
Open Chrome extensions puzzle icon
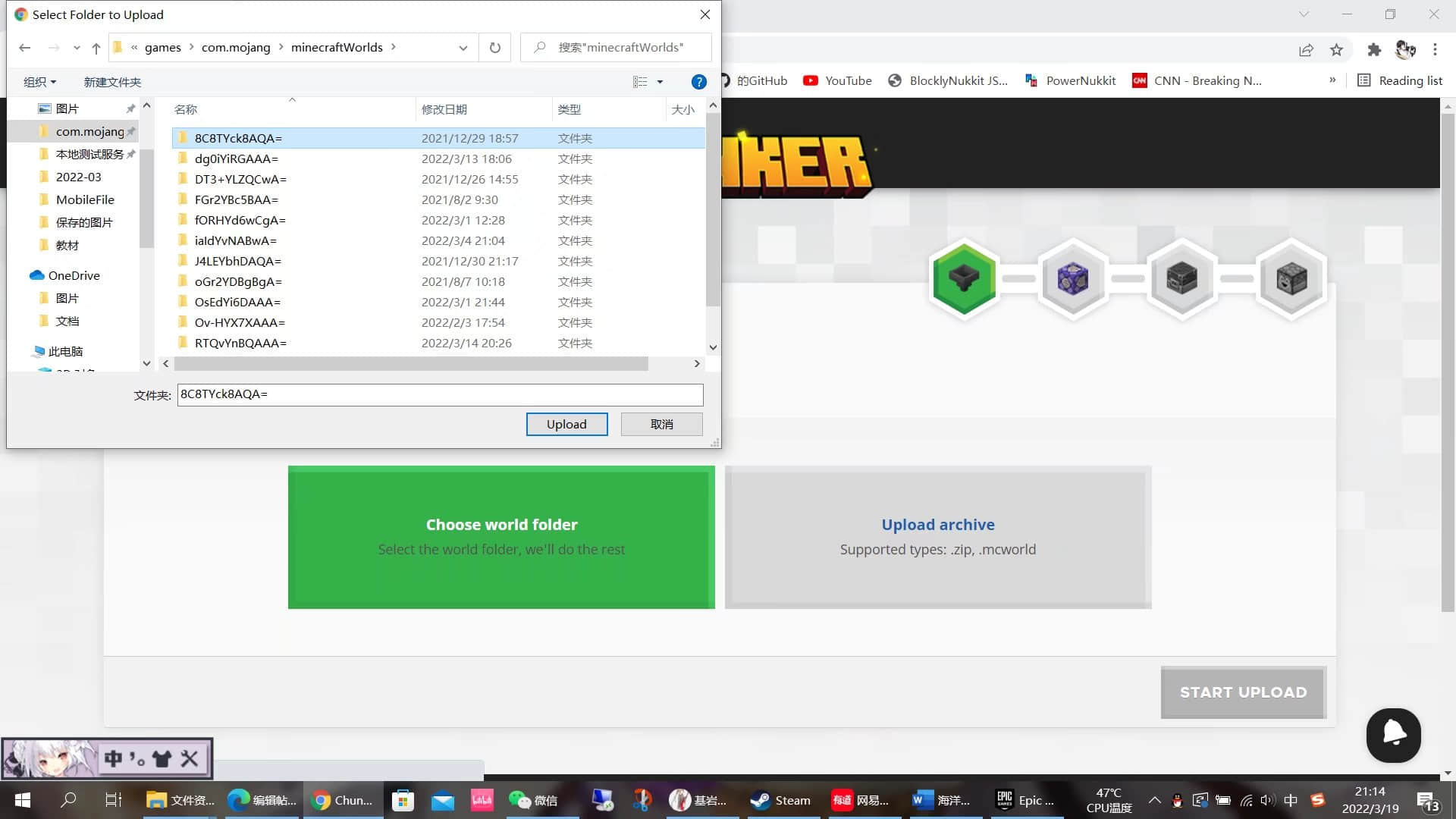coord(1374,50)
